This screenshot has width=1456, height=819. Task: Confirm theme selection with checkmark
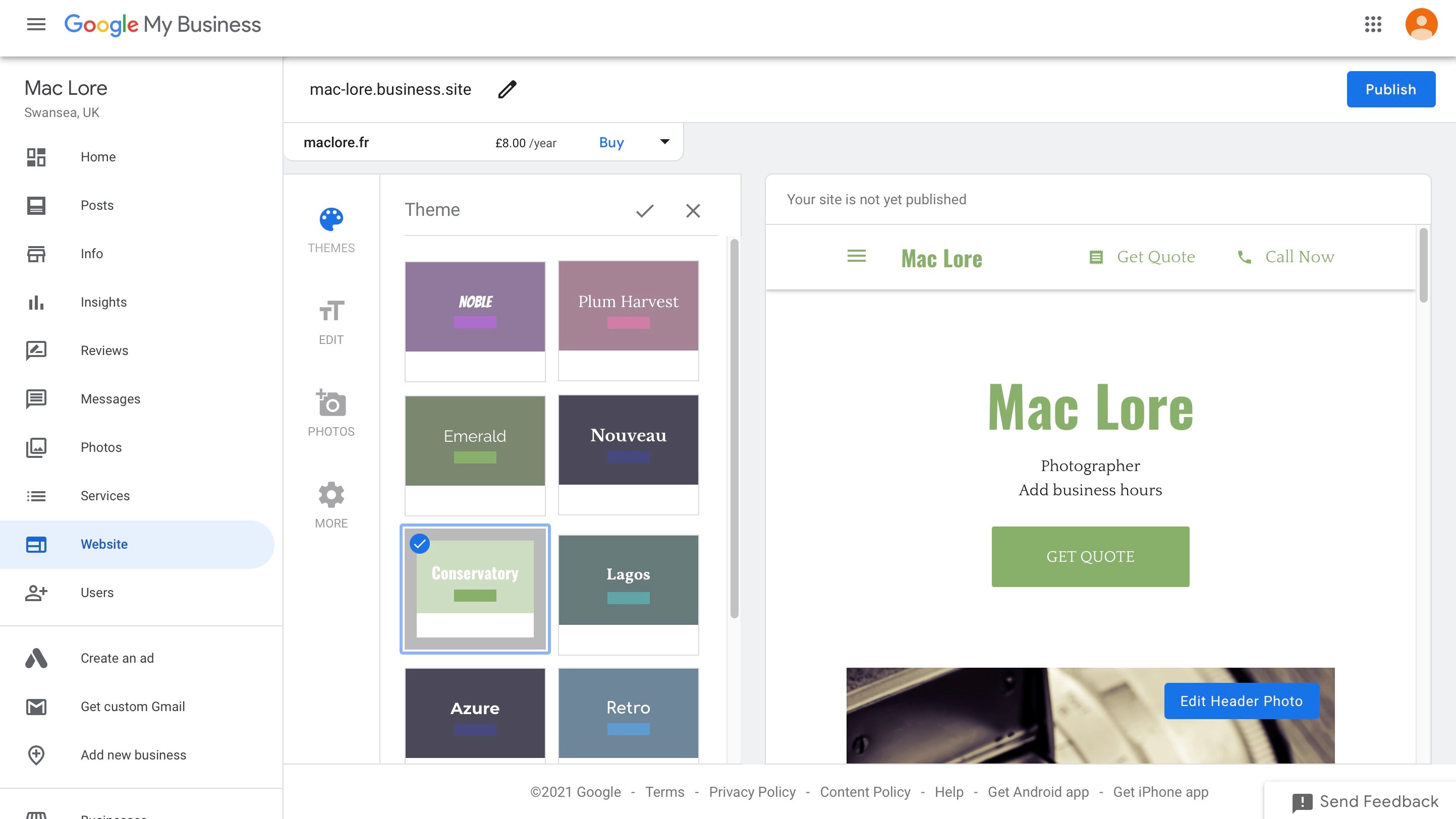click(x=645, y=210)
